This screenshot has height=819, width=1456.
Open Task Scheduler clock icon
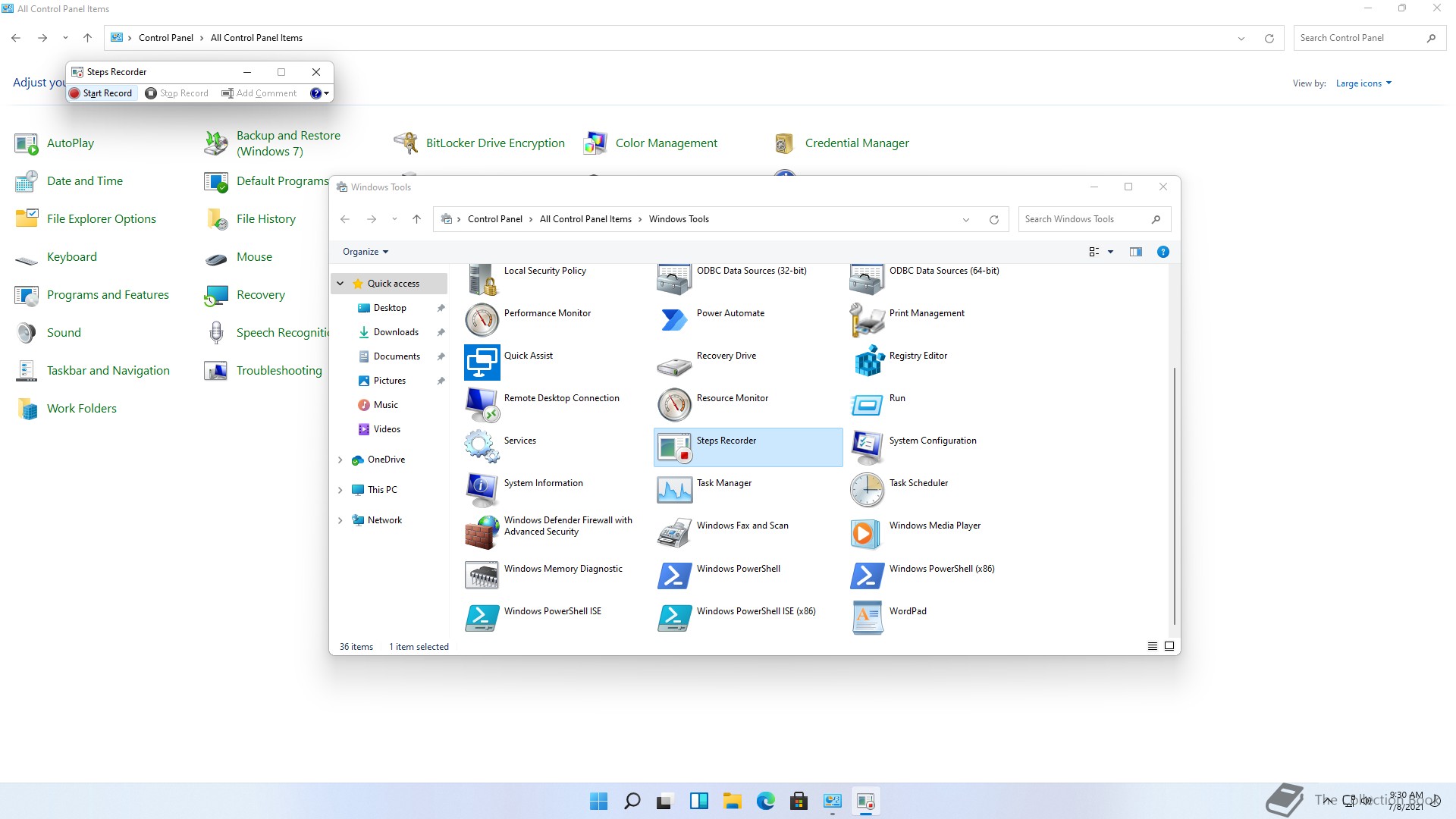coord(867,490)
